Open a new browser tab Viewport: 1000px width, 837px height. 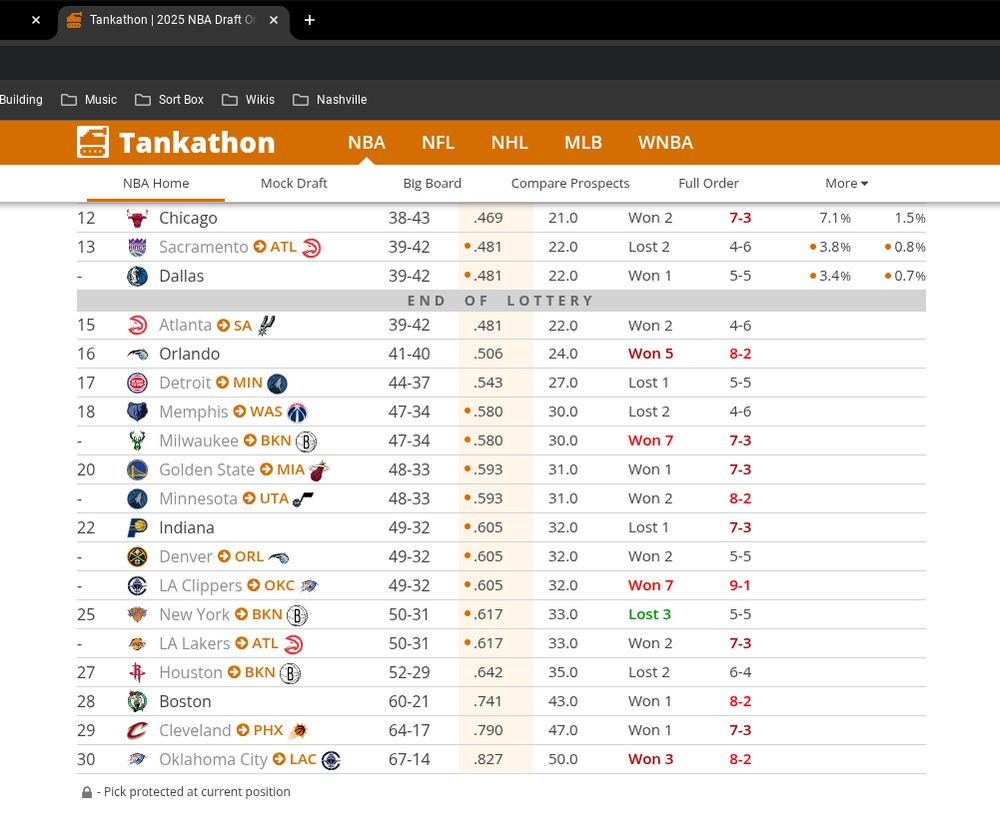click(309, 20)
